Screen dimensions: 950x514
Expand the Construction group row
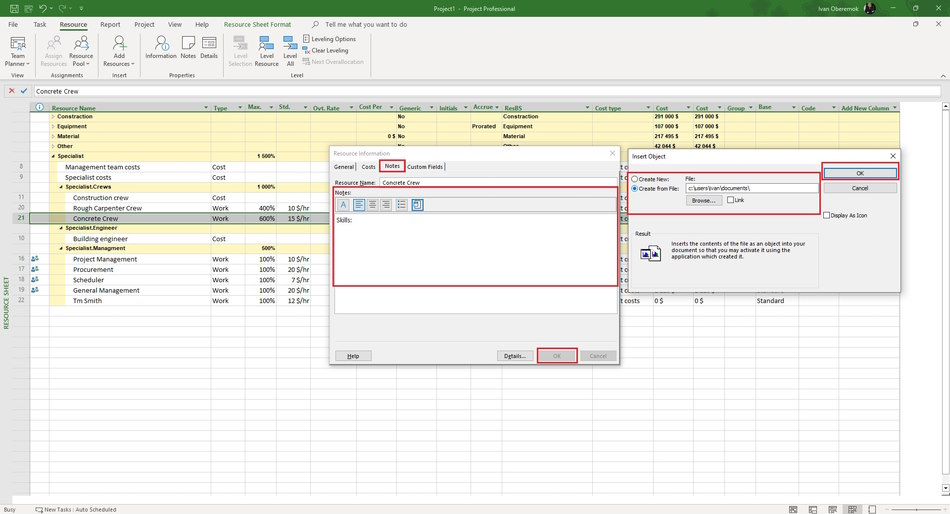[53, 116]
